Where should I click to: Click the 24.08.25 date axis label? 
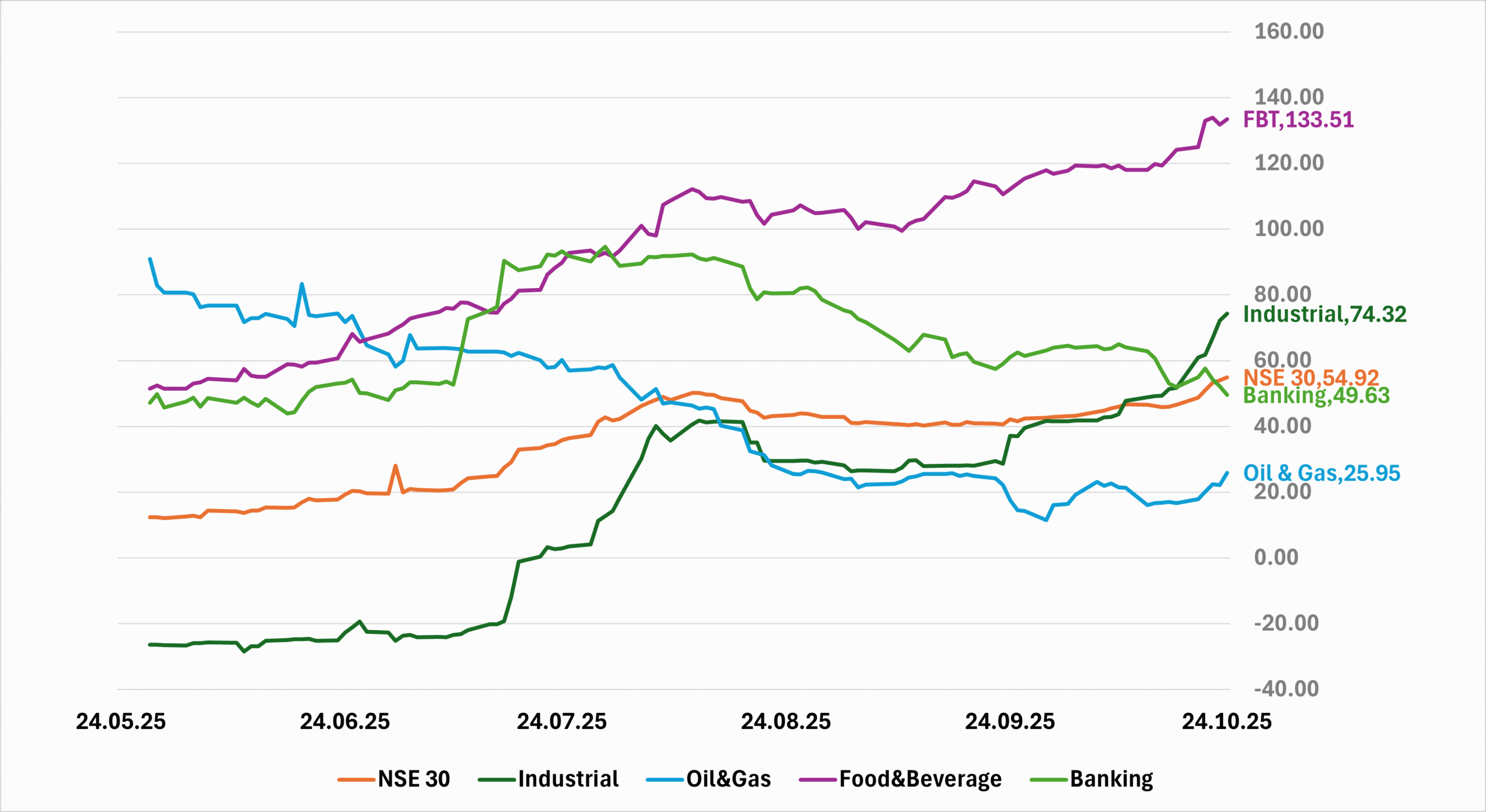pyautogui.click(x=785, y=721)
